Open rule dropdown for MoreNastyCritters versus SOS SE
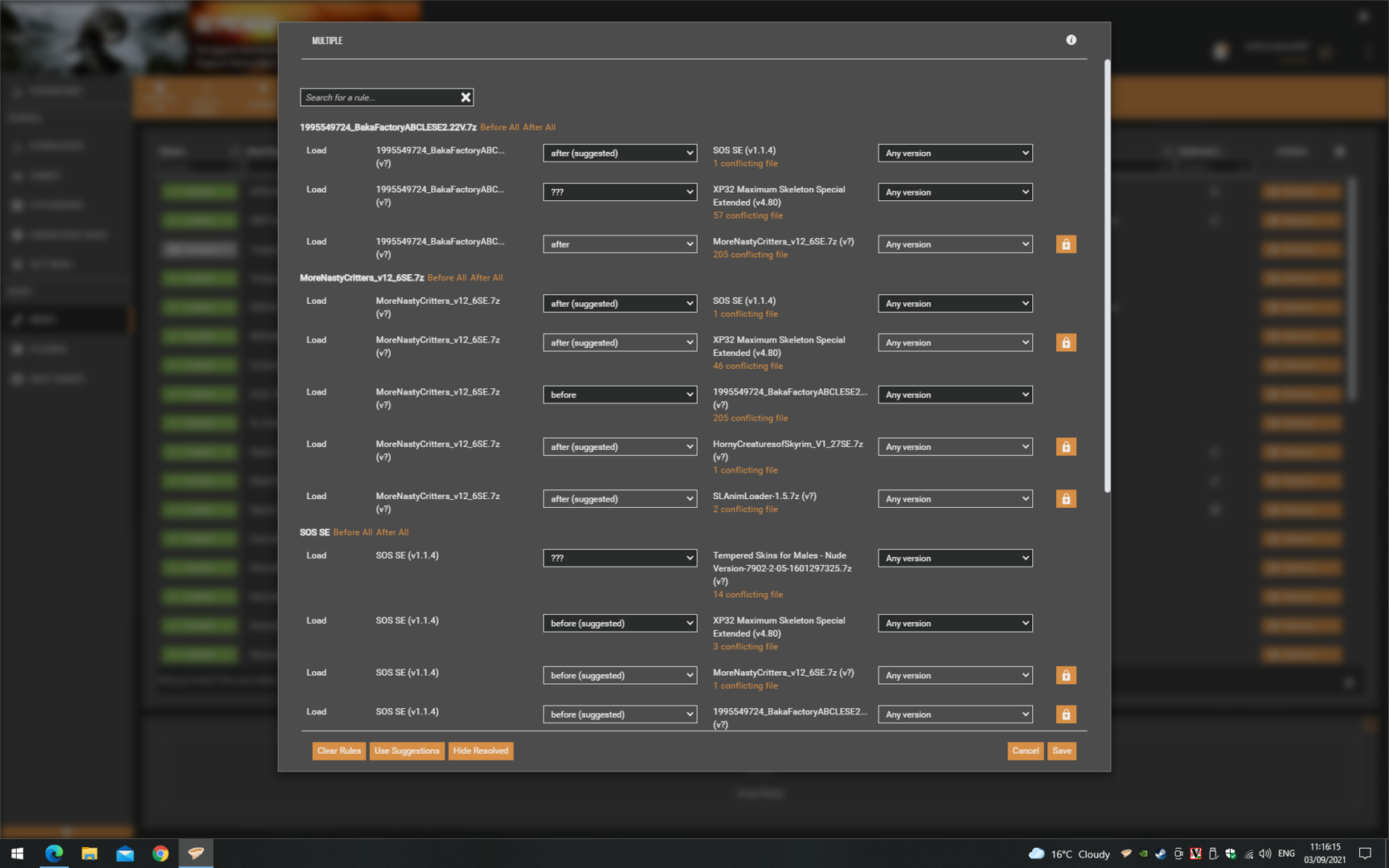The image size is (1389, 868). point(620,304)
